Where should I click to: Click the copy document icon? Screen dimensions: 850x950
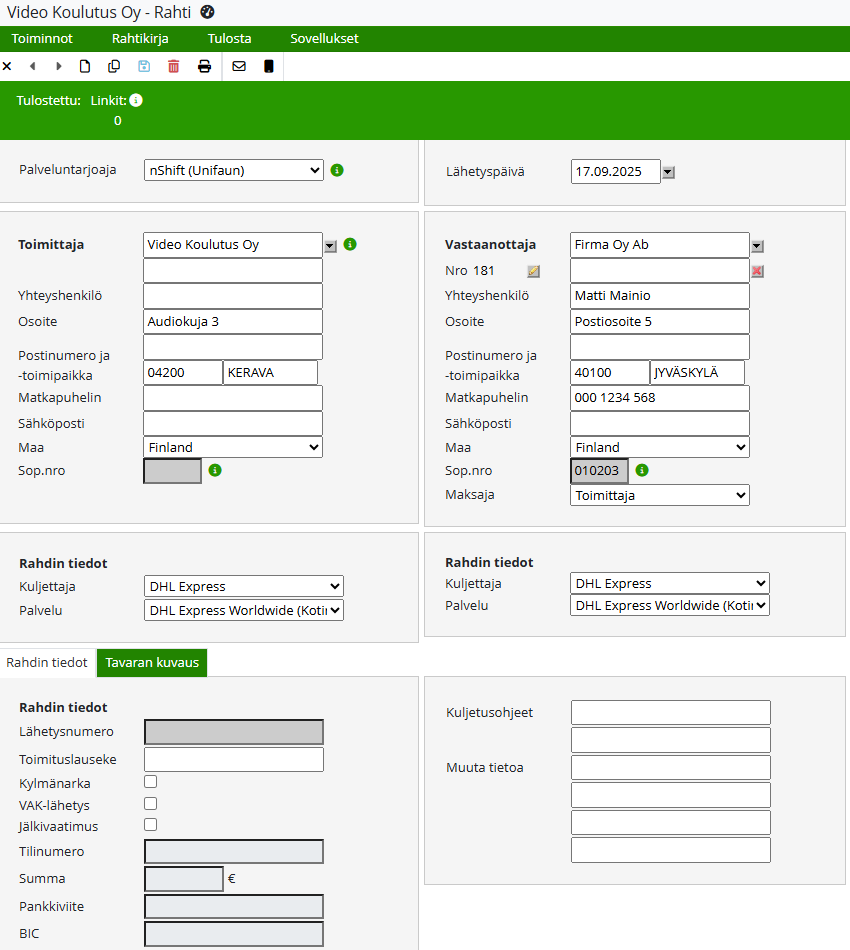click(x=114, y=66)
